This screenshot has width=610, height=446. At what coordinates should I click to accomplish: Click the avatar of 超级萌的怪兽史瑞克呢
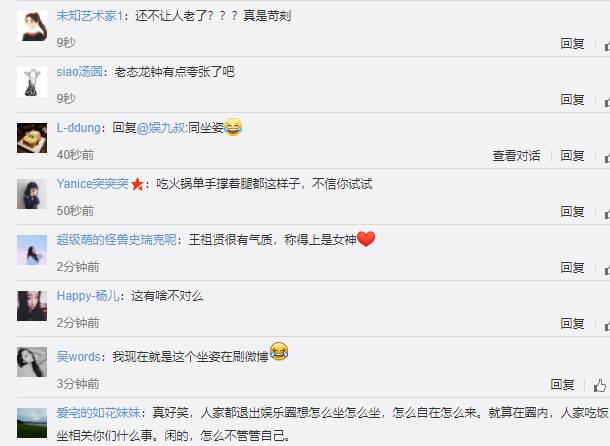pyautogui.click(x=32, y=250)
